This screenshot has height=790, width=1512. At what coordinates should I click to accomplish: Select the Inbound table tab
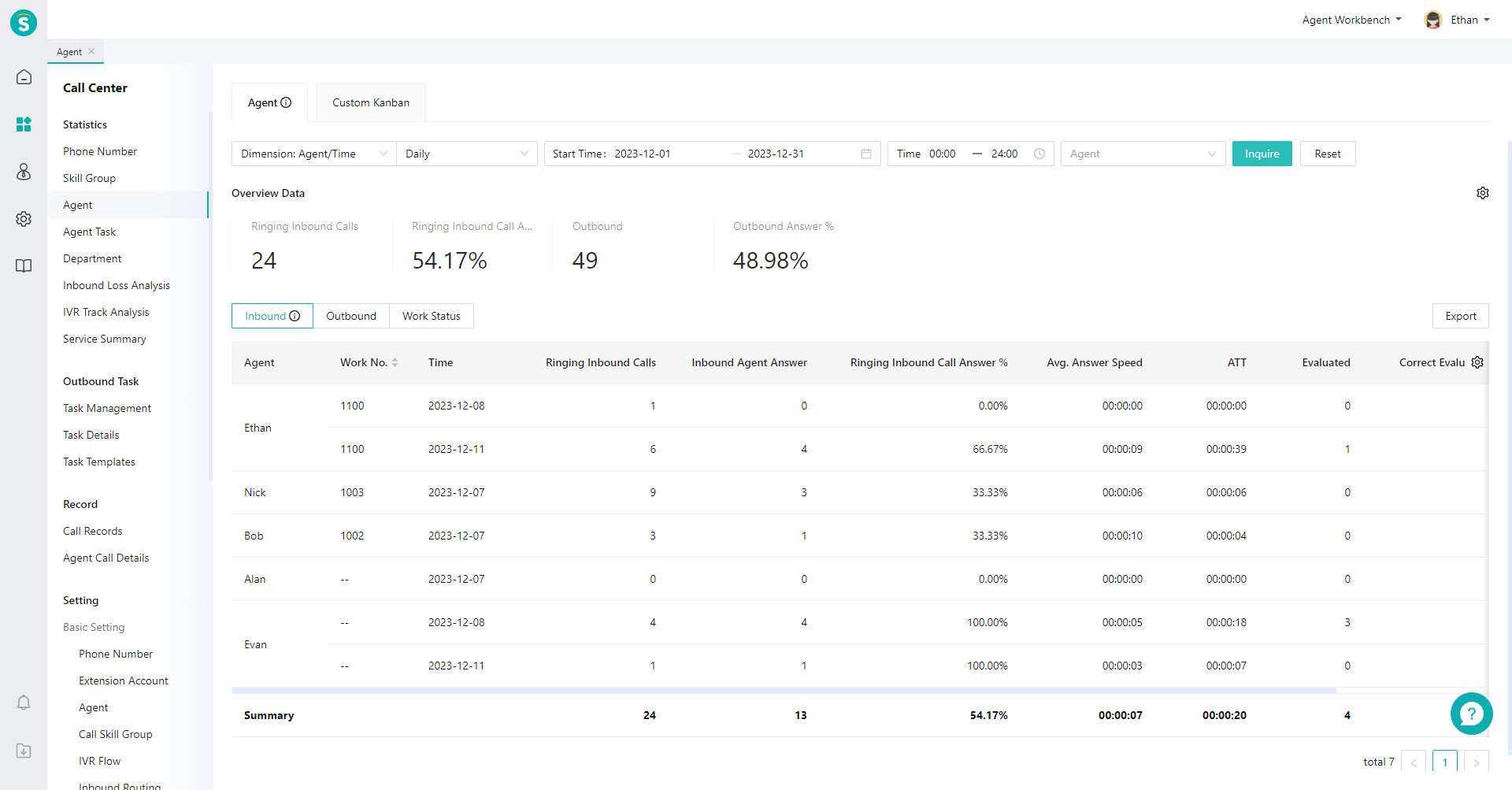tap(272, 316)
